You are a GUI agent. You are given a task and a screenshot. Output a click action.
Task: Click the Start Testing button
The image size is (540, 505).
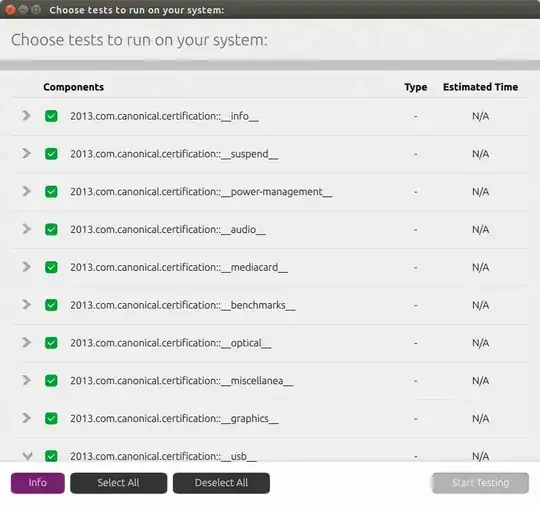(480, 483)
